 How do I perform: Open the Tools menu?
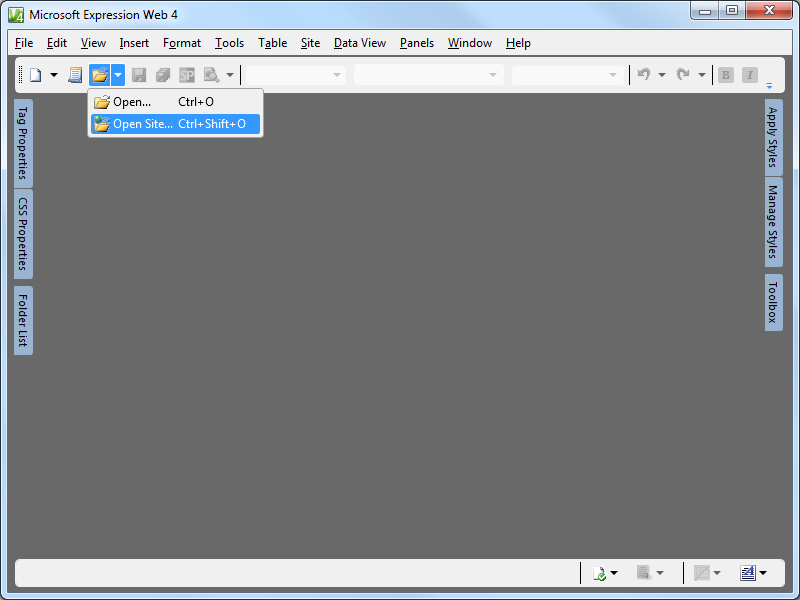coord(230,43)
